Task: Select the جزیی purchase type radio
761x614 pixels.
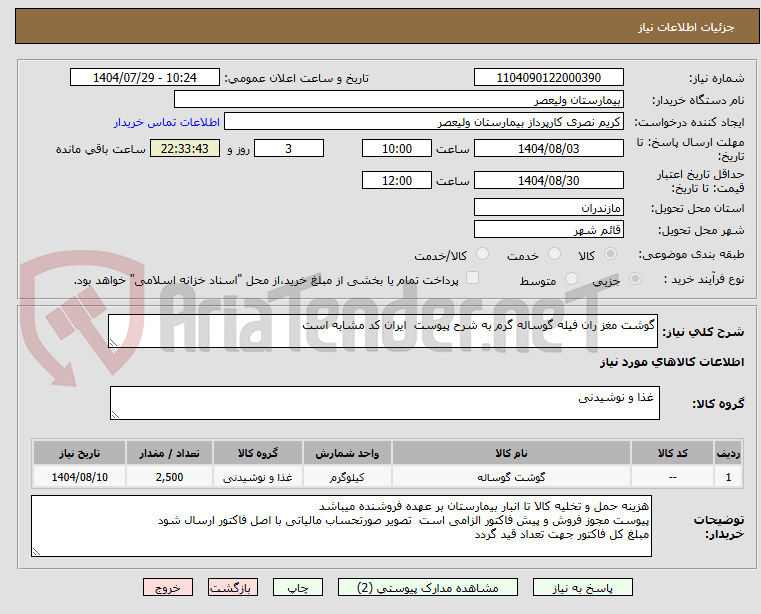Action: click(635, 279)
